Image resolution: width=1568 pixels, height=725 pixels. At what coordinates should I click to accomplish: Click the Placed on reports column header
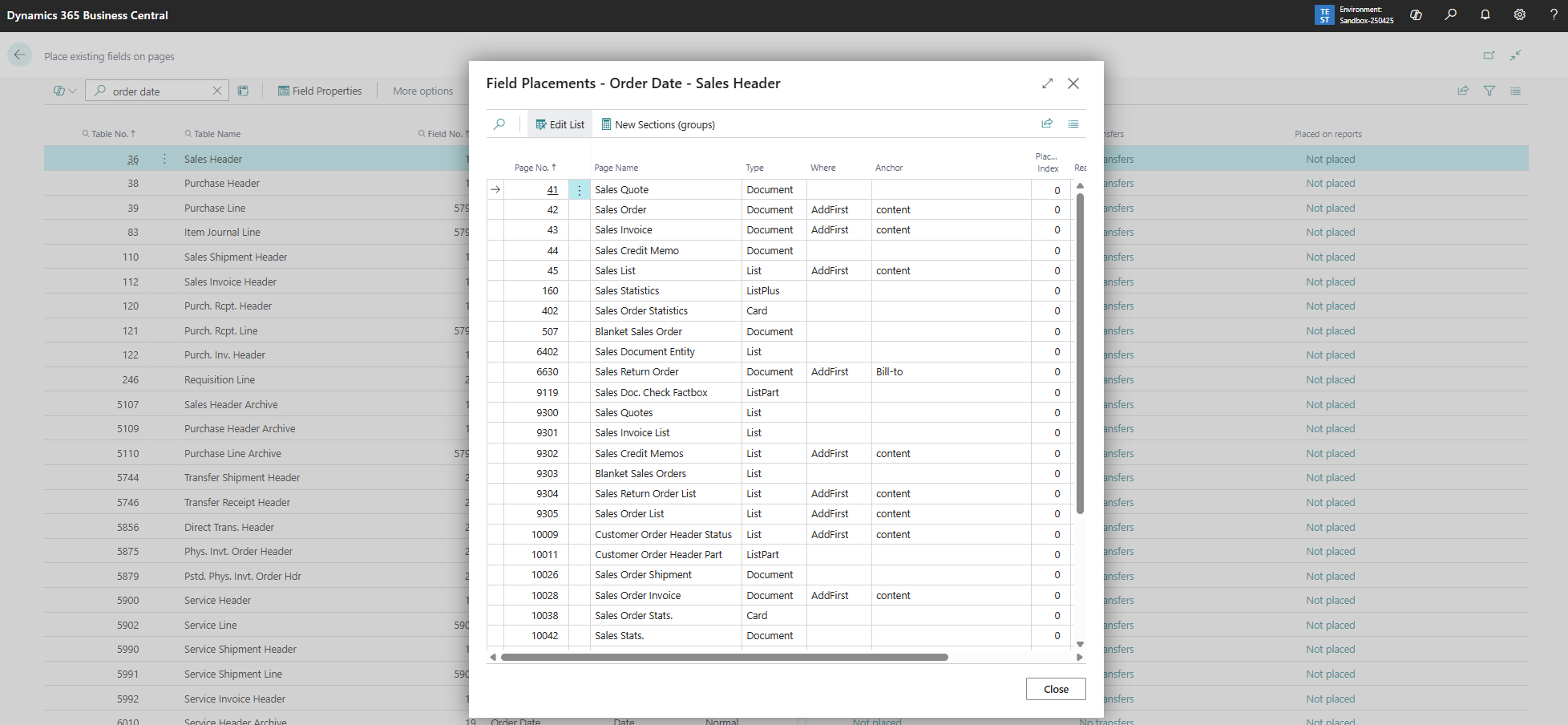pyautogui.click(x=1328, y=134)
